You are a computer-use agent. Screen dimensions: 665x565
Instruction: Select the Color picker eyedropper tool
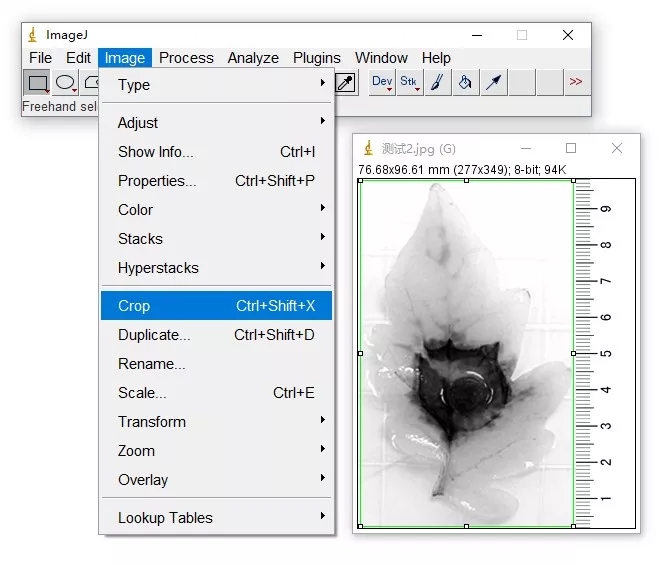pyautogui.click(x=346, y=83)
